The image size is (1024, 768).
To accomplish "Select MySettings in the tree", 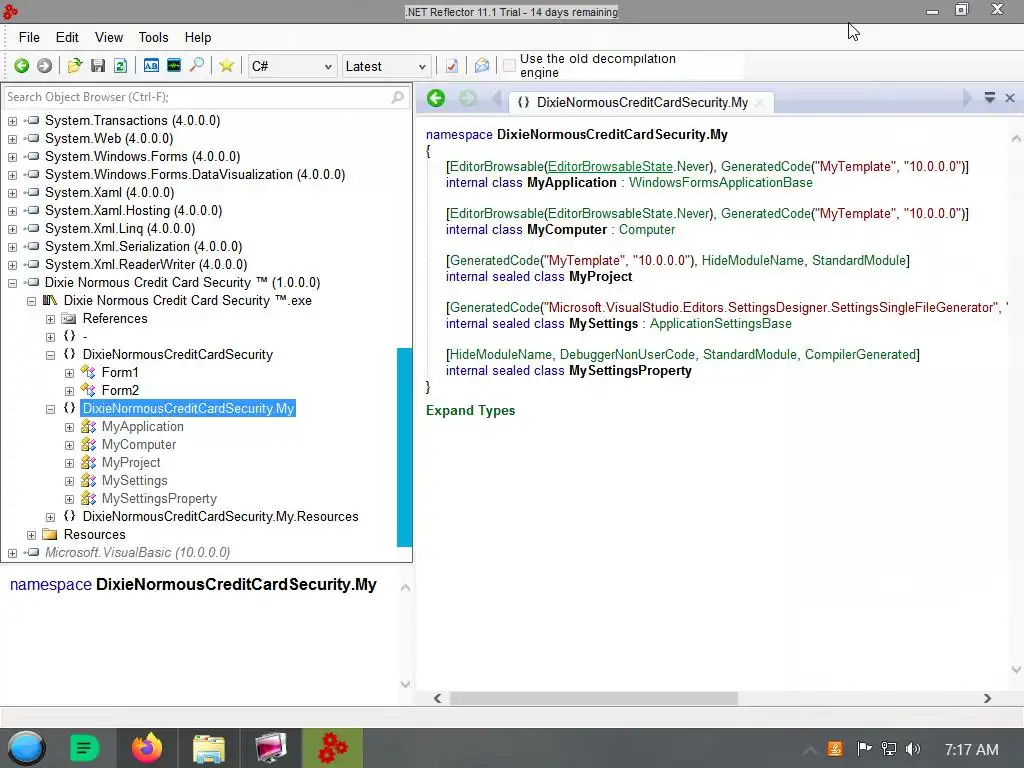I will (135, 481).
